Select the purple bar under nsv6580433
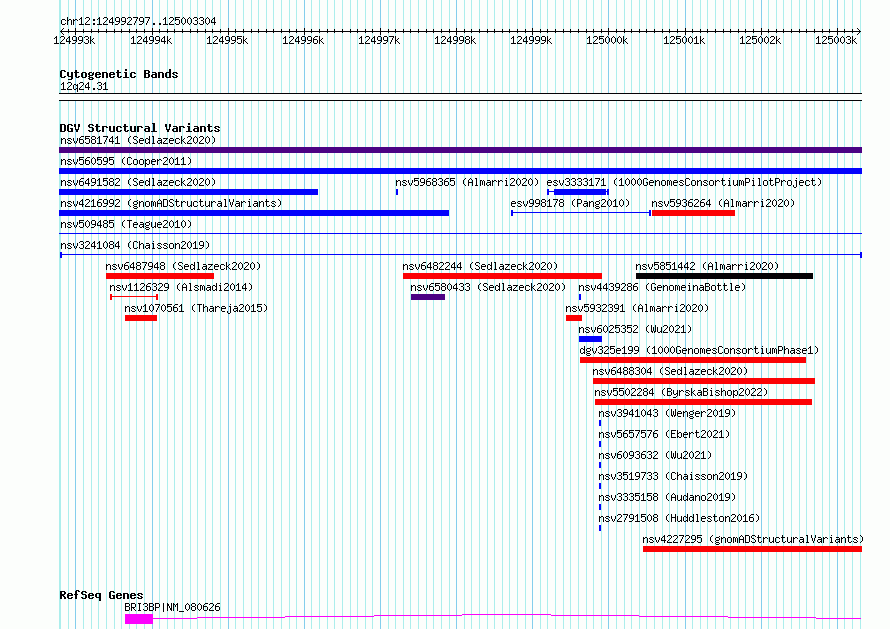The height and width of the screenshot is (629, 890). pyautogui.click(x=428, y=297)
